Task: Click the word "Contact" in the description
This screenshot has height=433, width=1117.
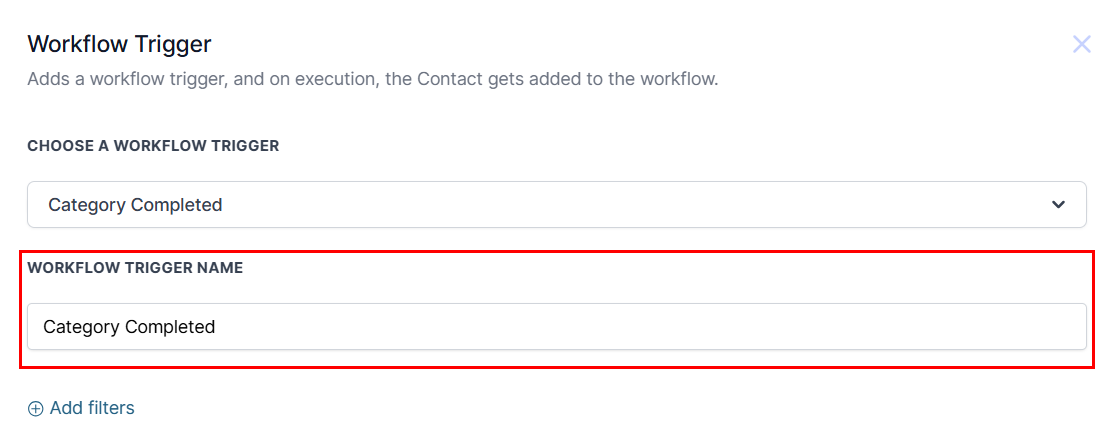Action: [x=451, y=79]
